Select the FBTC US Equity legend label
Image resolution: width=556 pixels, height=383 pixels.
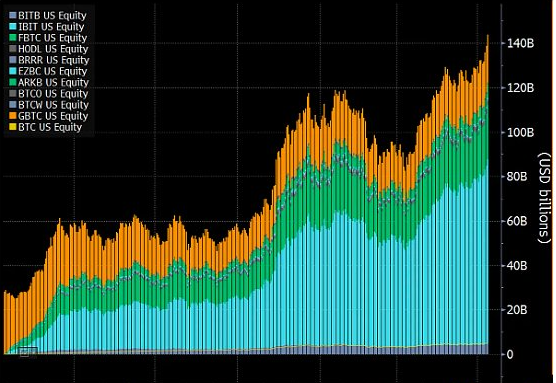tap(53, 38)
